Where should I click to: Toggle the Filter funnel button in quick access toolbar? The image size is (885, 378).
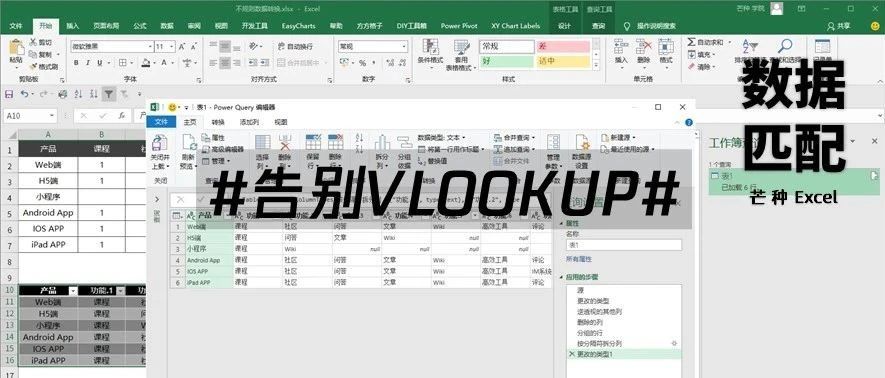108,94
